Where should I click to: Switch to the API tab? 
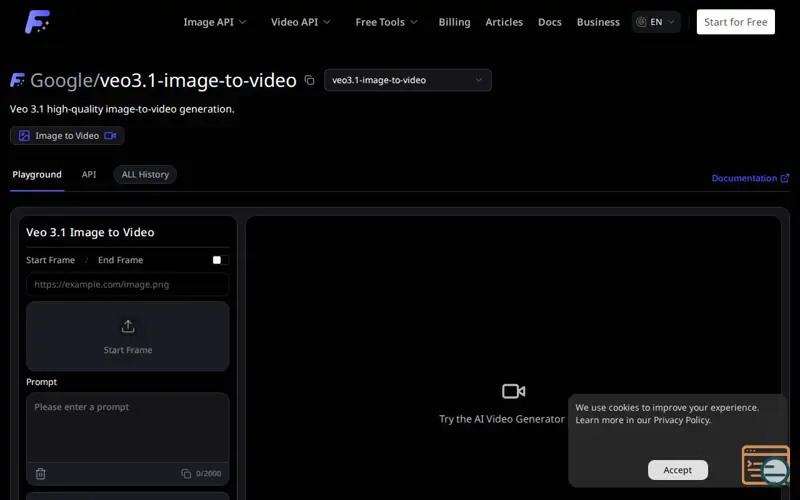tap(89, 174)
